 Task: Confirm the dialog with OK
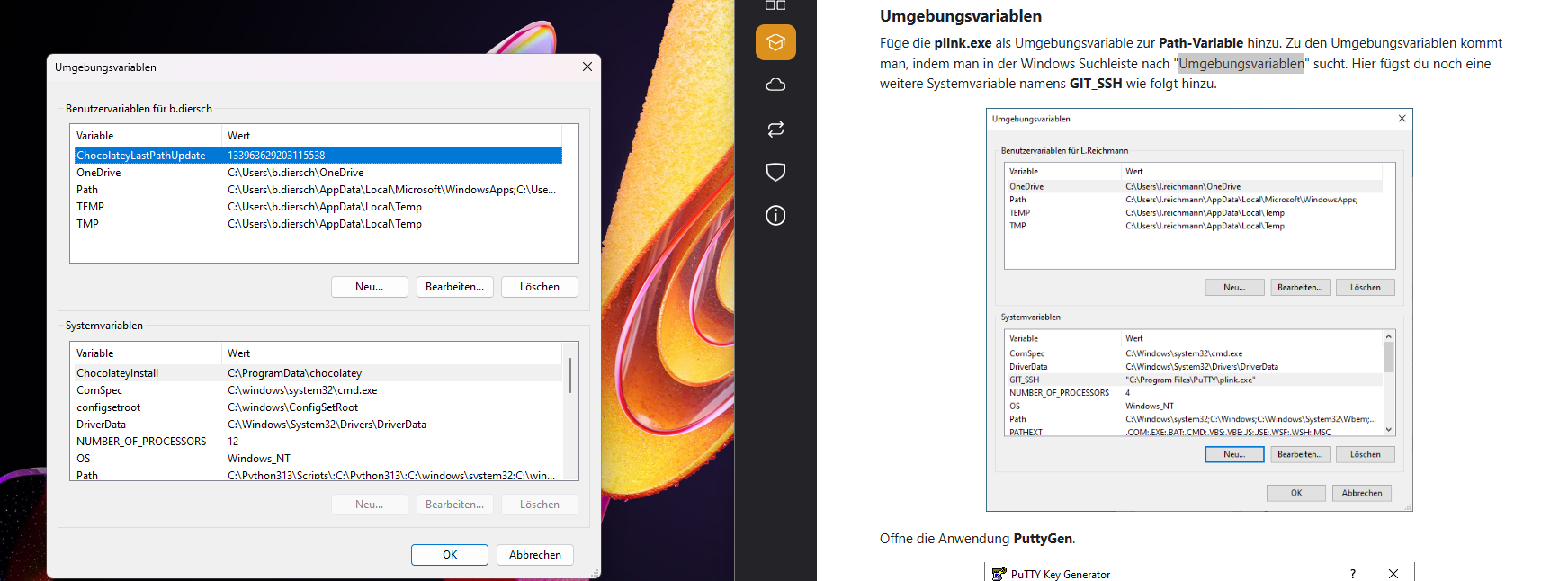(x=449, y=555)
